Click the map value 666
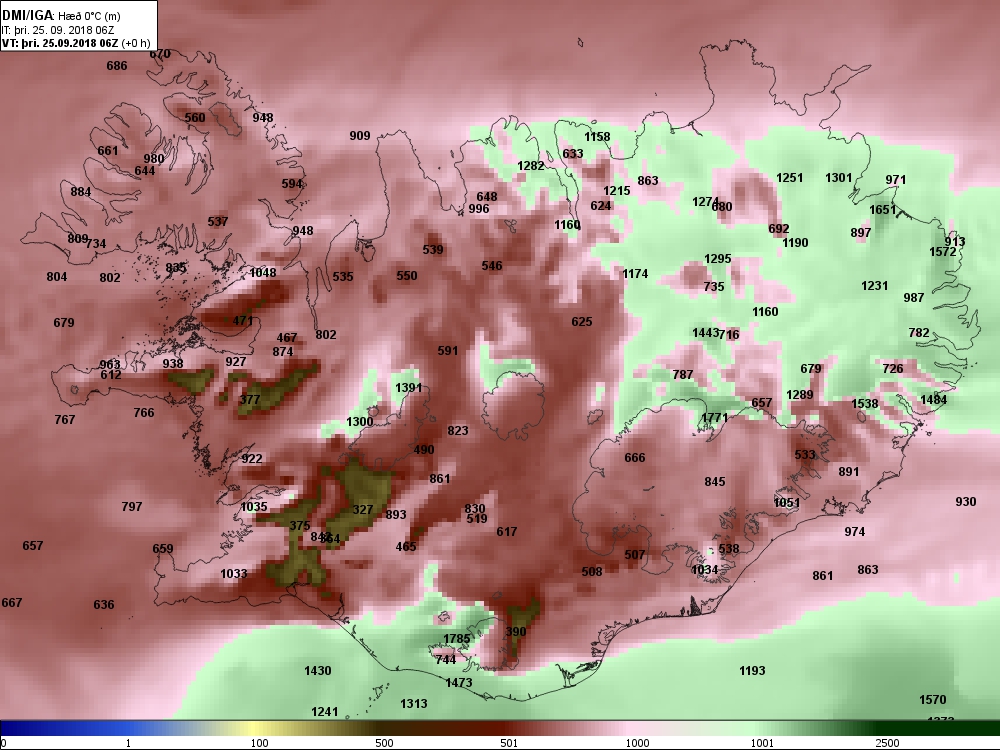Viewport: 1000px width, 750px height. tap(635, 457)
